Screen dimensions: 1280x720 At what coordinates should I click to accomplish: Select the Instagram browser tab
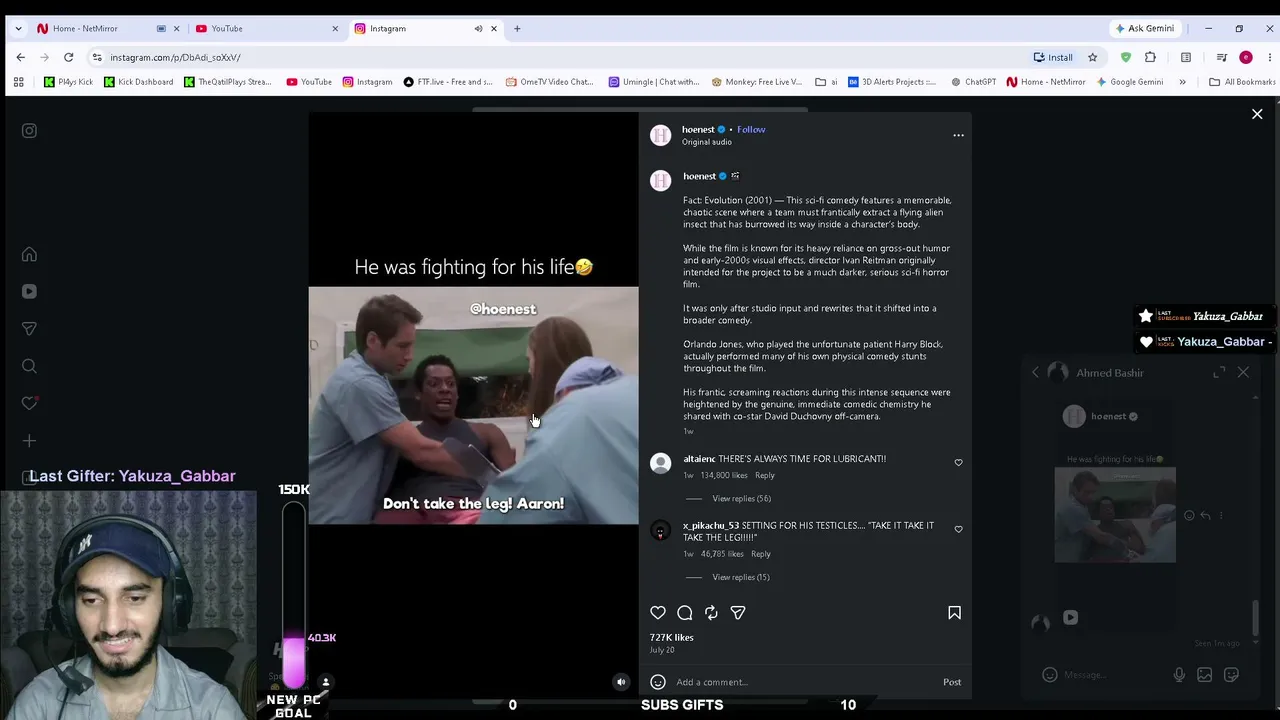coord(415,28)
